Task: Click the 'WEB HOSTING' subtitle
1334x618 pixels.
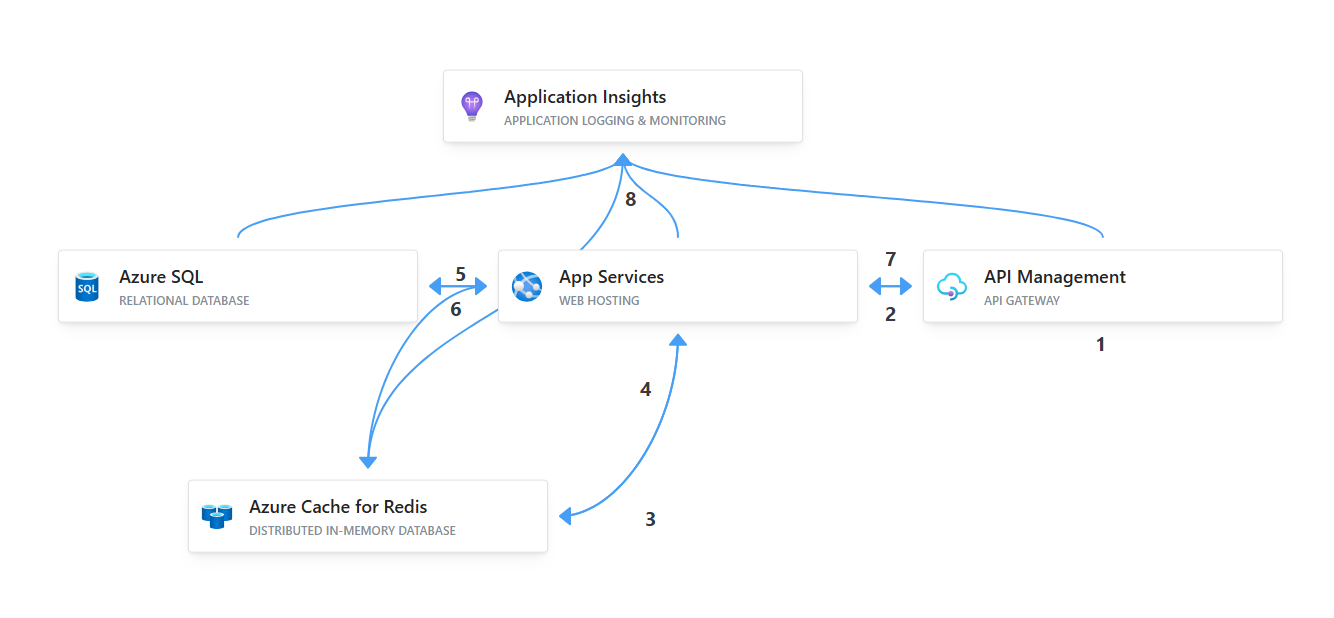Action: (x=599, y=301)
